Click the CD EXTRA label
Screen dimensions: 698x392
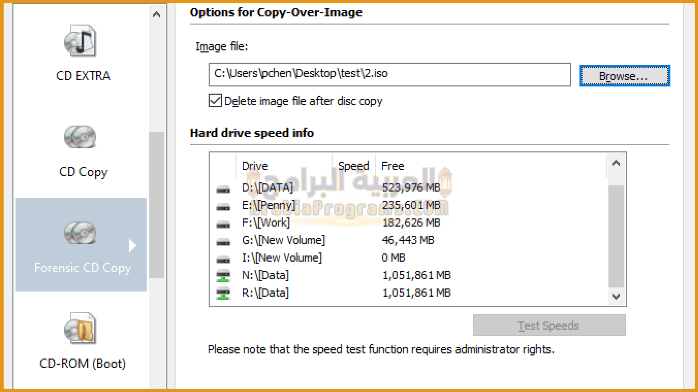[x=83, y=76]
